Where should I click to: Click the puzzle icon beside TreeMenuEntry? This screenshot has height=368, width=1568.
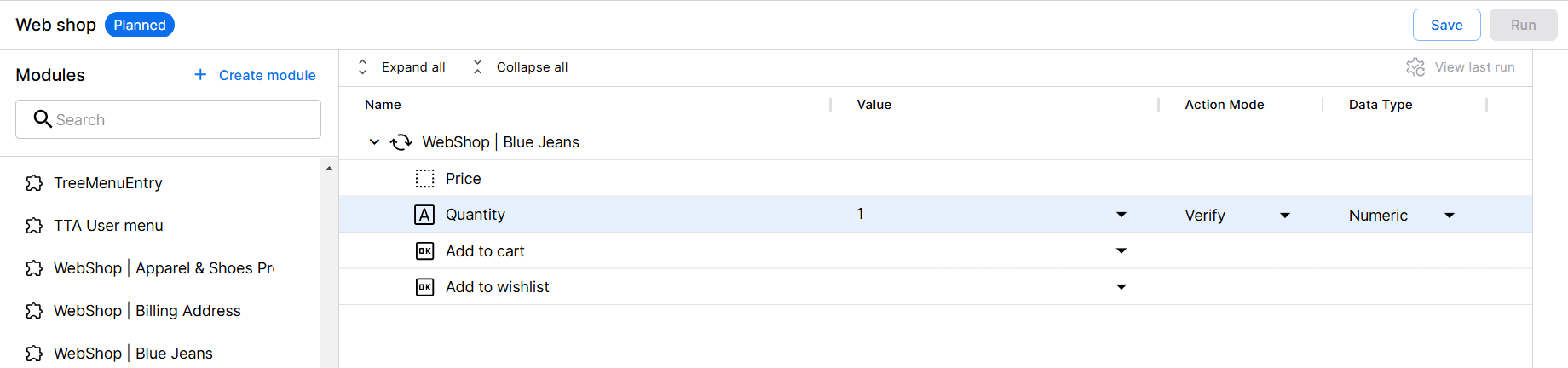click(x=34, y=183)
